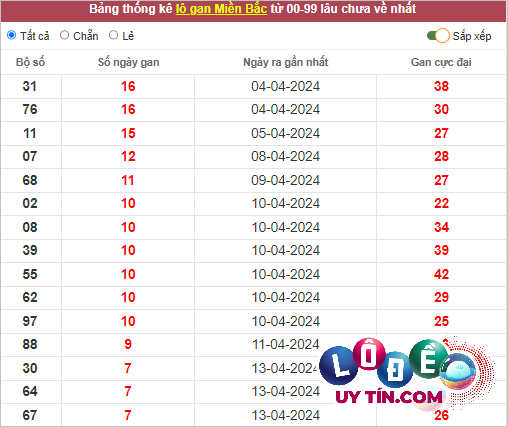Click date 11-04-2024 in row 88
This screenshot has width=508, height=427.
pos(286,344)
